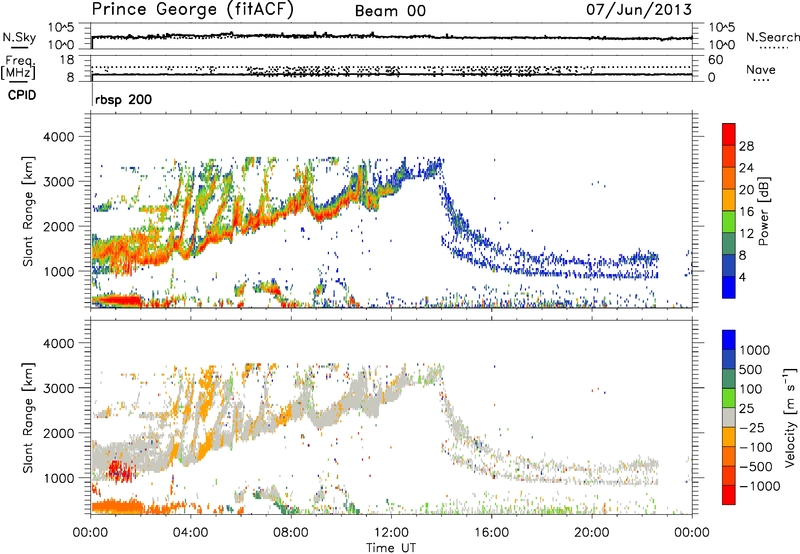
Task: Click the blue top of velocity color bar
Action: pyautogui.click(x=729, y=339)
